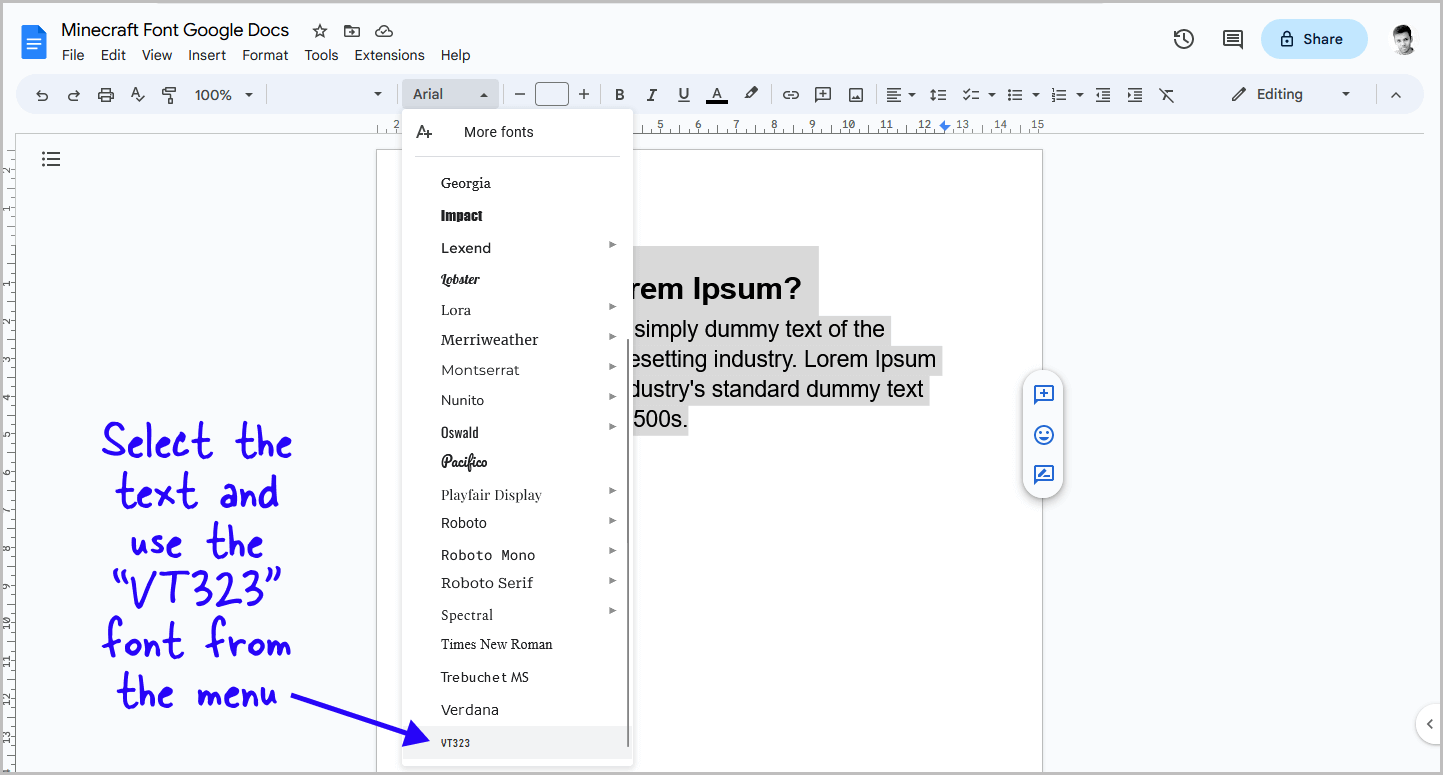Screen dimensions: 1443x775
Task: Open the comment history panel
Action: pyautogui.click(x=1233, y=39)
